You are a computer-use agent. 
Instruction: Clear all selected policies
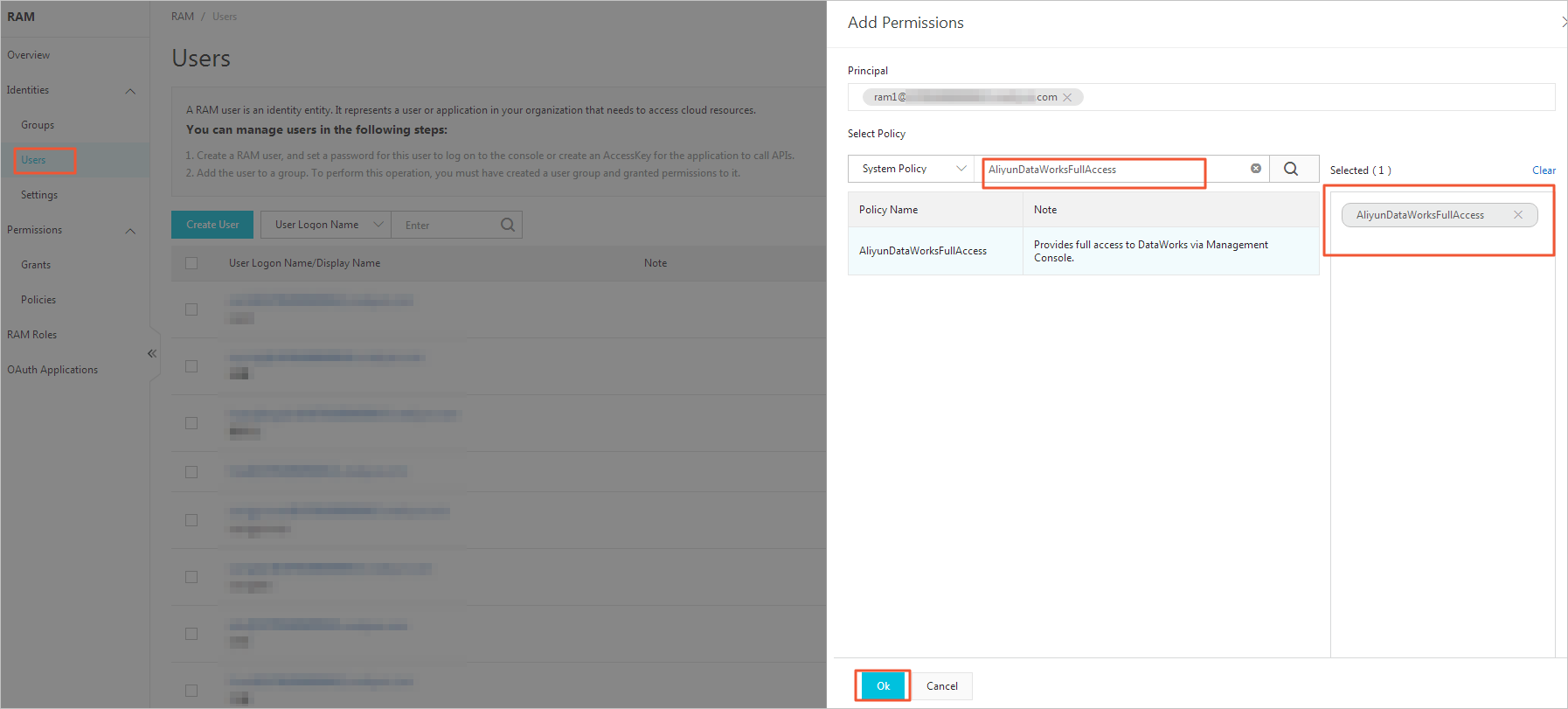(1544, 170)
